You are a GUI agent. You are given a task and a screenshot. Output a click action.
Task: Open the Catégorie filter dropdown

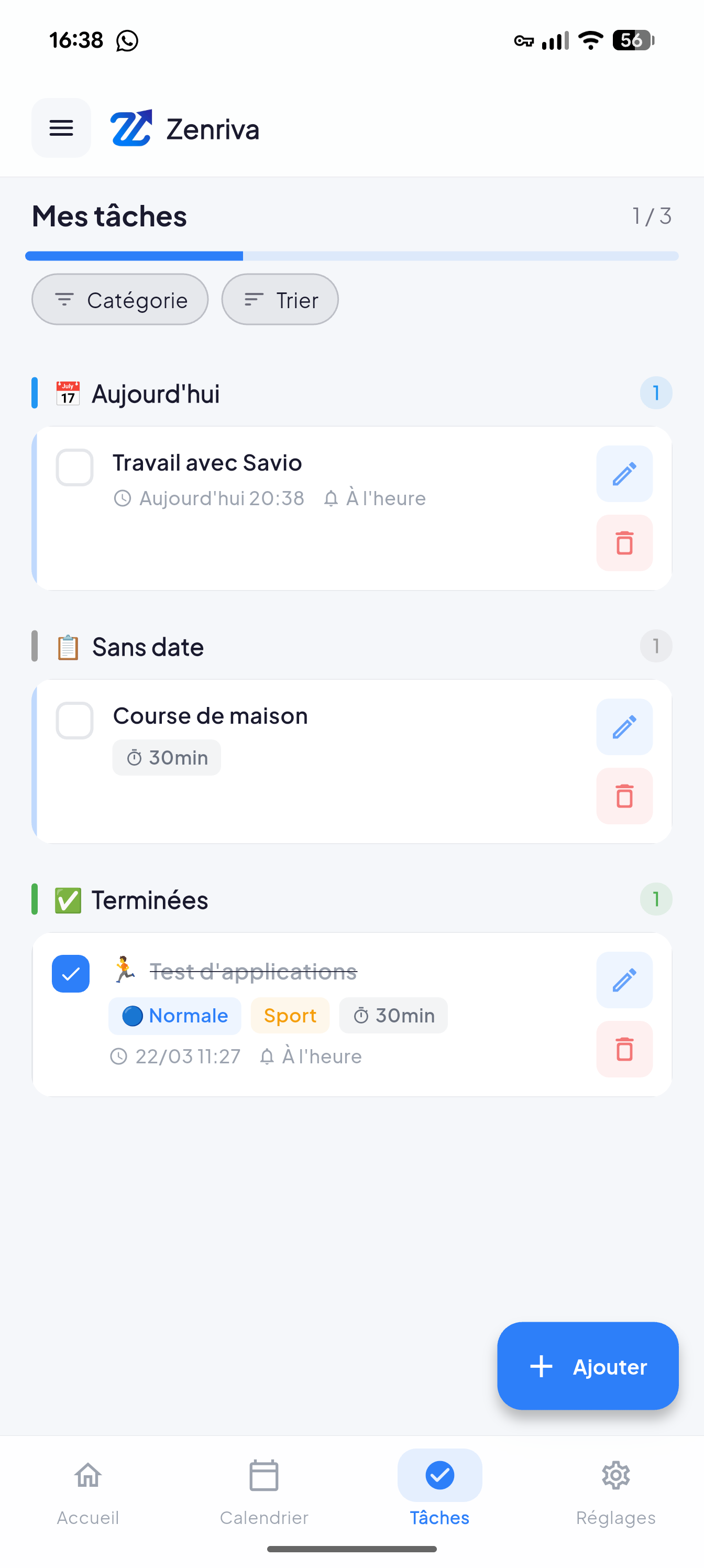click(120, 299)
